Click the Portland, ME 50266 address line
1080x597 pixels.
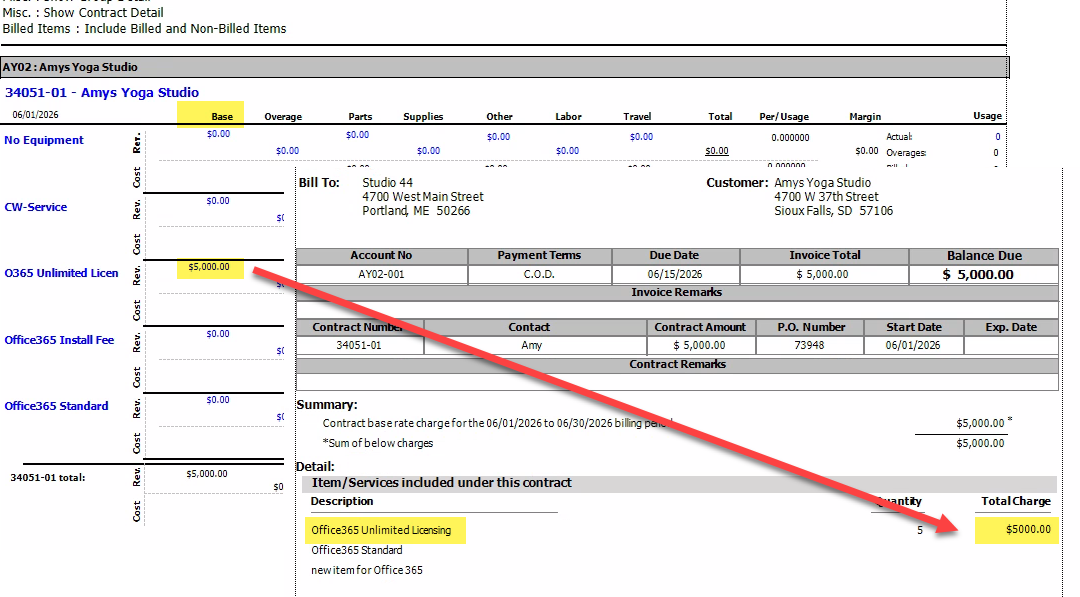(x=416, y=211)
